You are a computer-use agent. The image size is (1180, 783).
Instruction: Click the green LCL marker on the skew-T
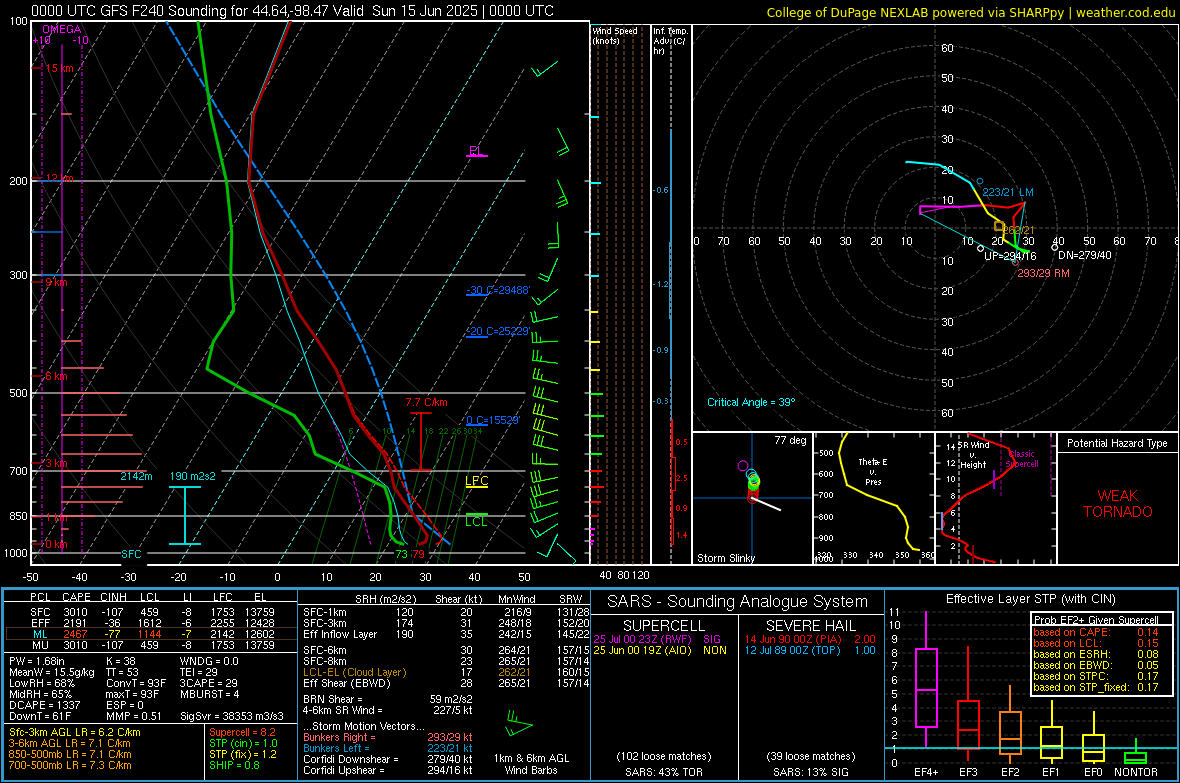point(476,521)
